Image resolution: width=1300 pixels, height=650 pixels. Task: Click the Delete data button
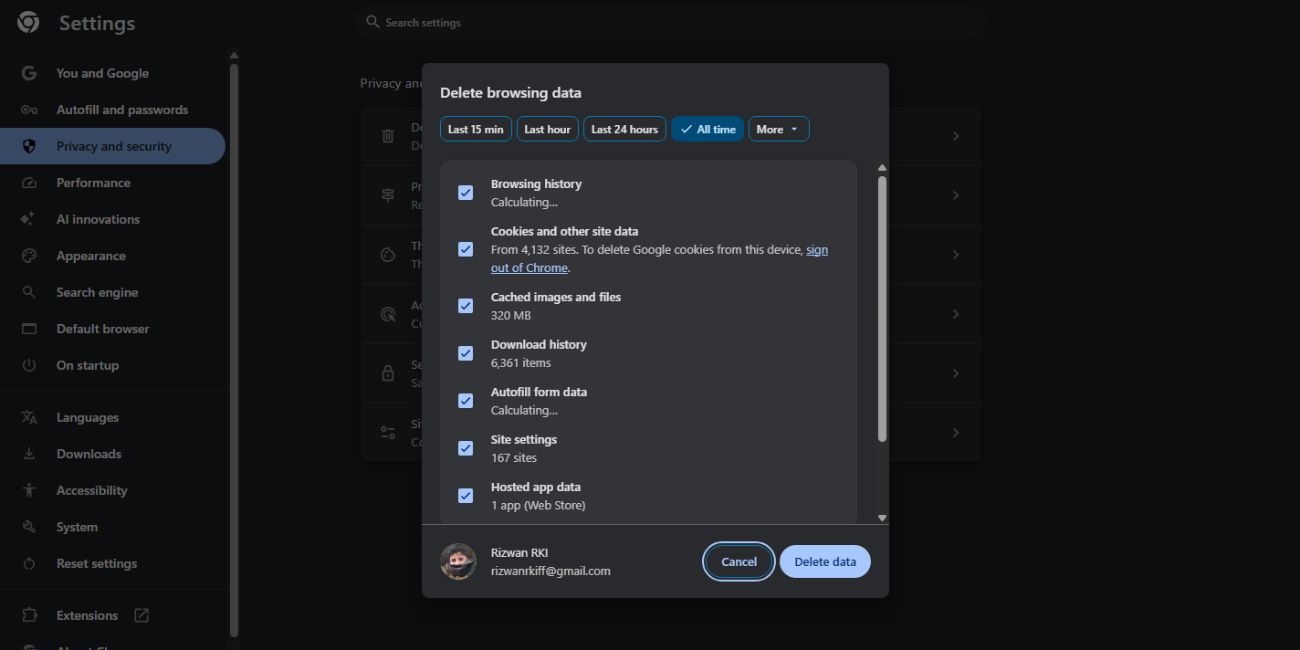point(824,561)
